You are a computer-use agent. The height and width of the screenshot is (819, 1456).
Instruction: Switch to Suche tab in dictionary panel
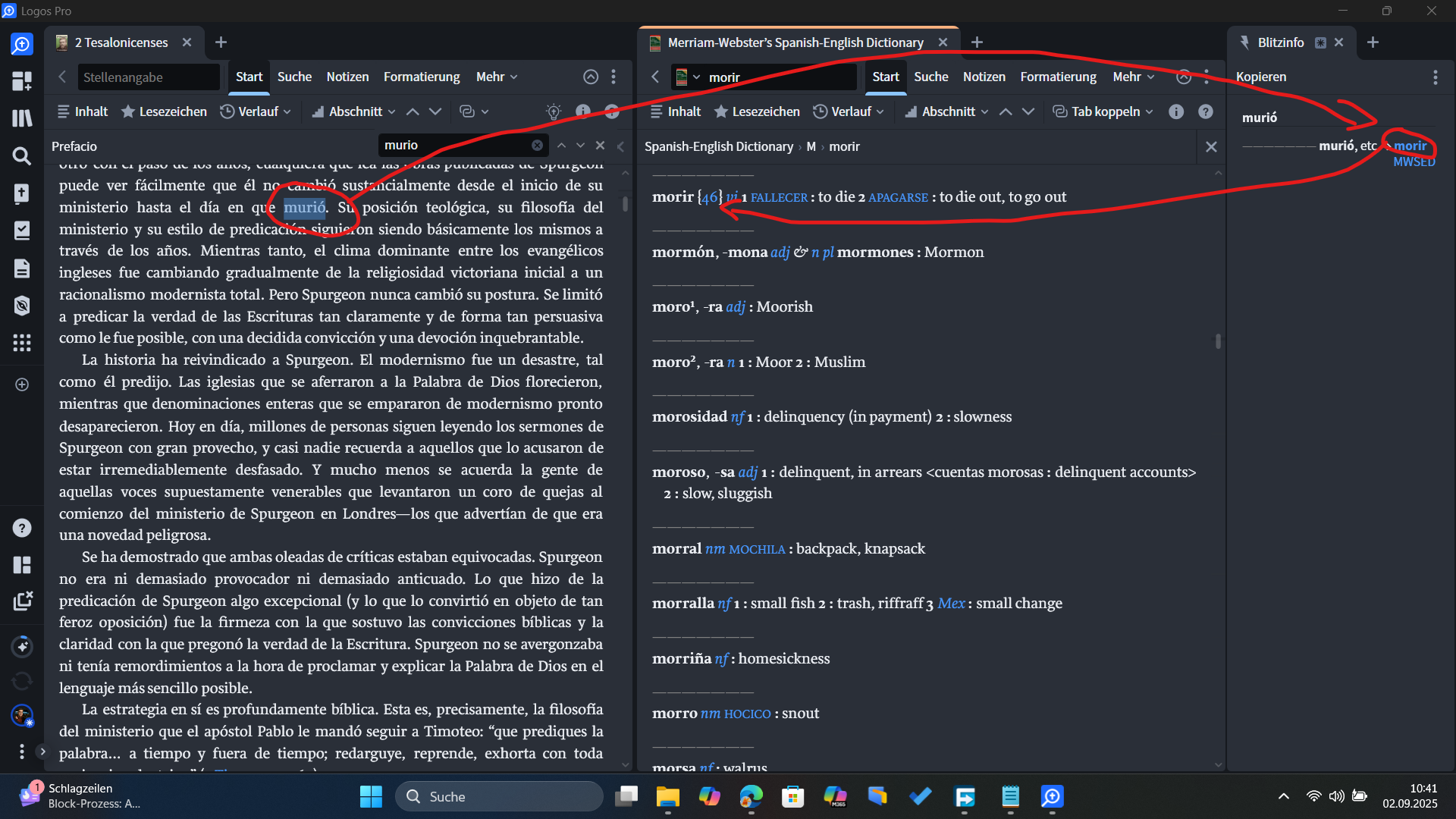pyautogui.click(x=931, y=77)
